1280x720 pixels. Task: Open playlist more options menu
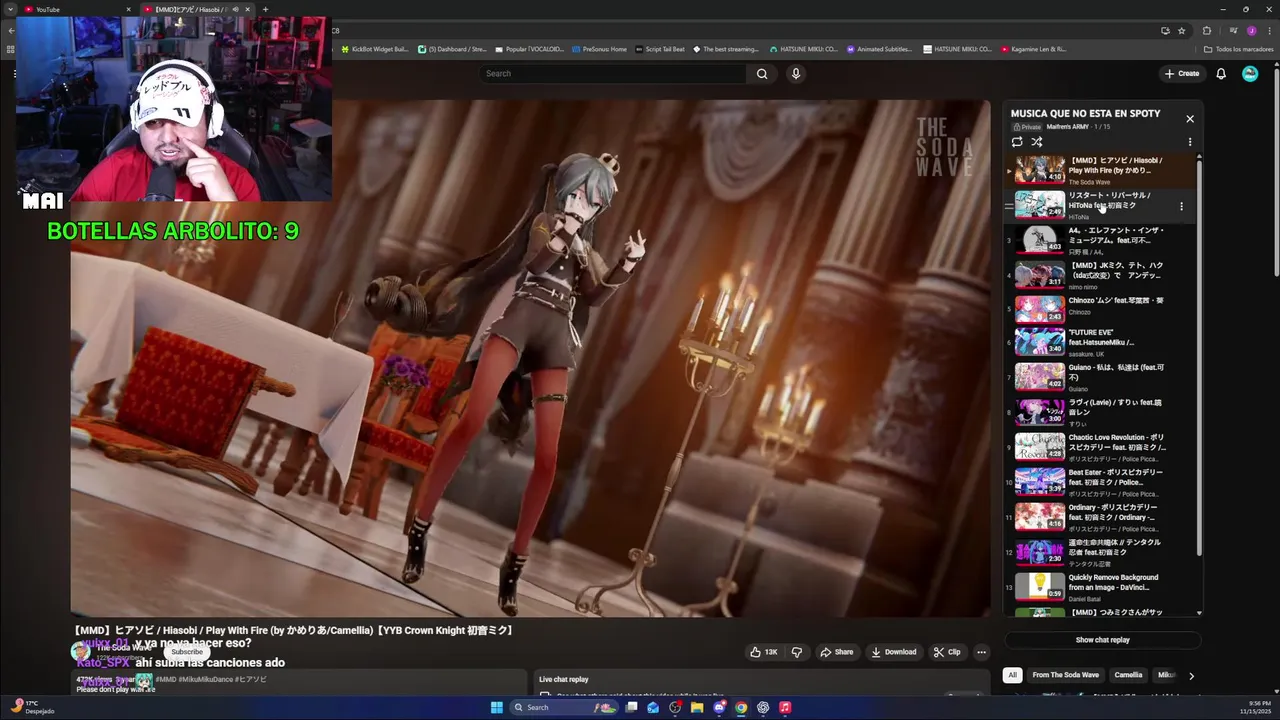[x=1190, y=142]
